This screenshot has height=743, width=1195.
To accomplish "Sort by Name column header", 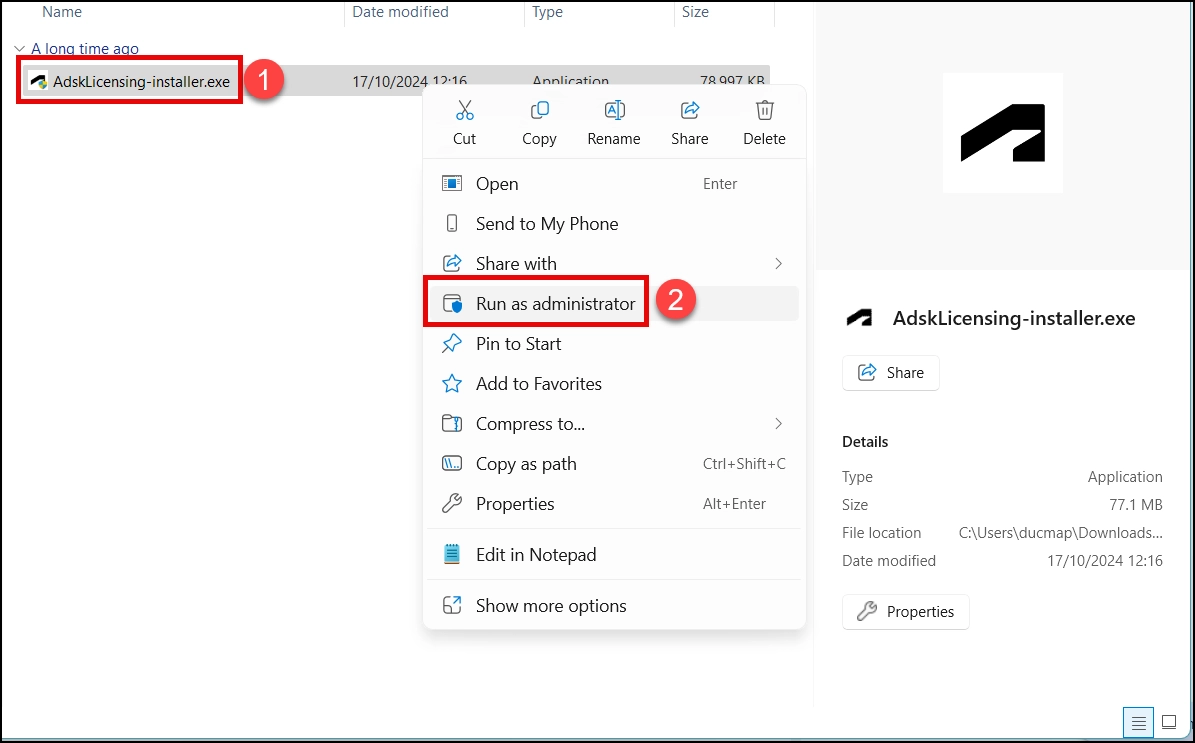I will coord(62,12).
